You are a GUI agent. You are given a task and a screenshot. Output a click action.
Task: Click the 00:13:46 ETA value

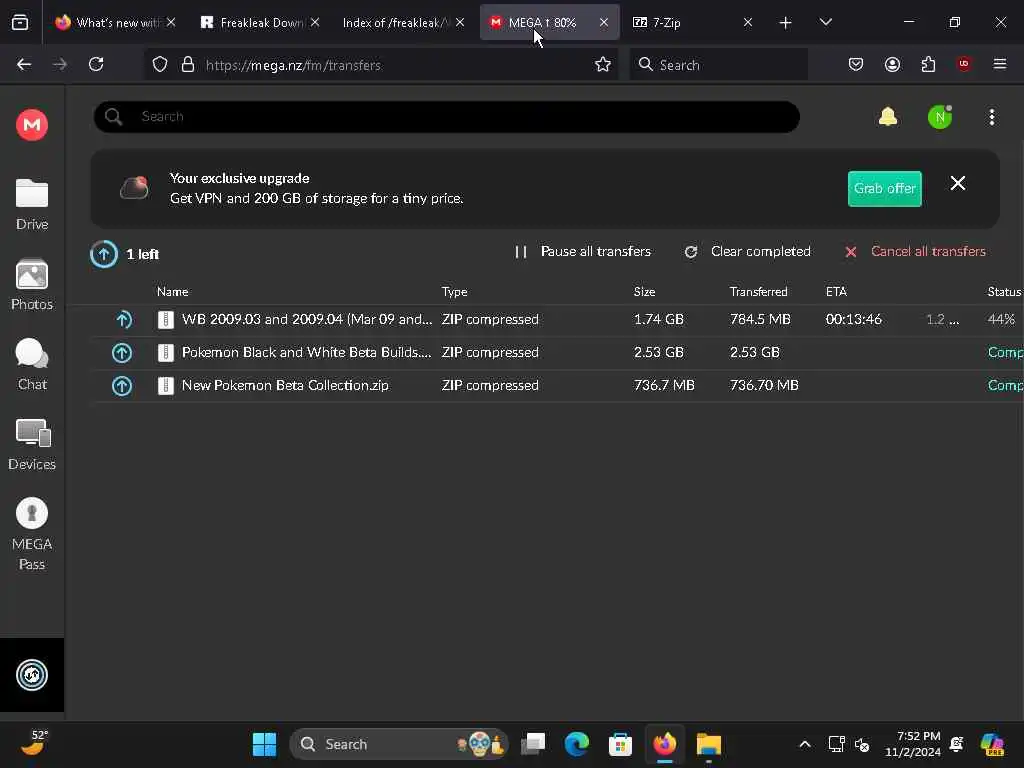tap(854, 319)
